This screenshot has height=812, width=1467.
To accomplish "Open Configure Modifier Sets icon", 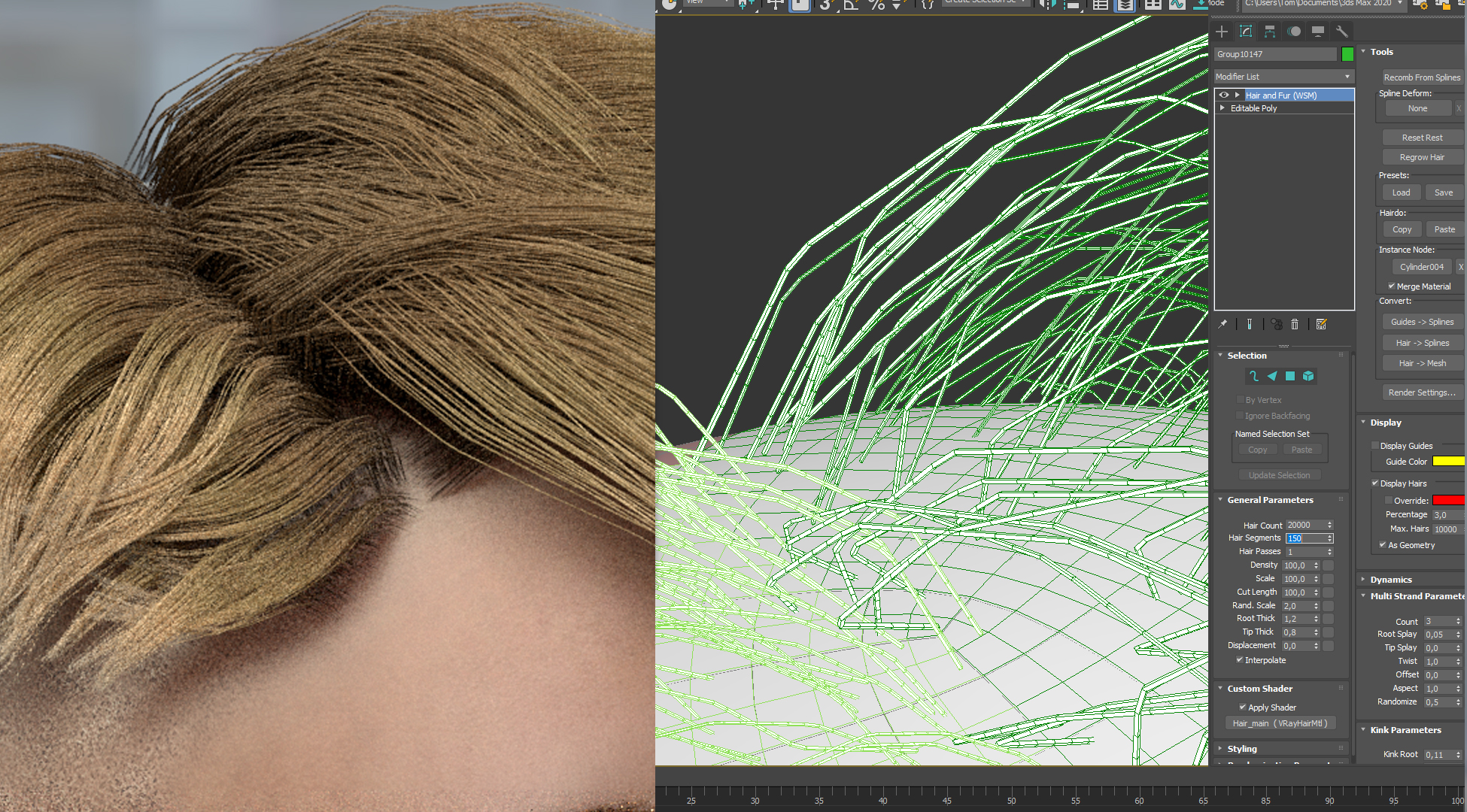I will (1322, 324).
